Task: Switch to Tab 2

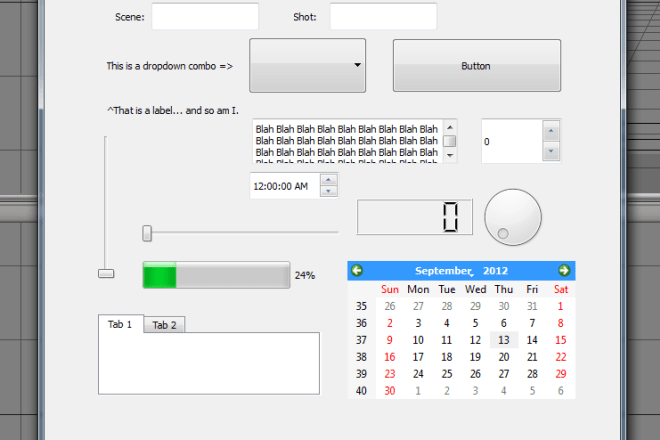Action: 164,325
